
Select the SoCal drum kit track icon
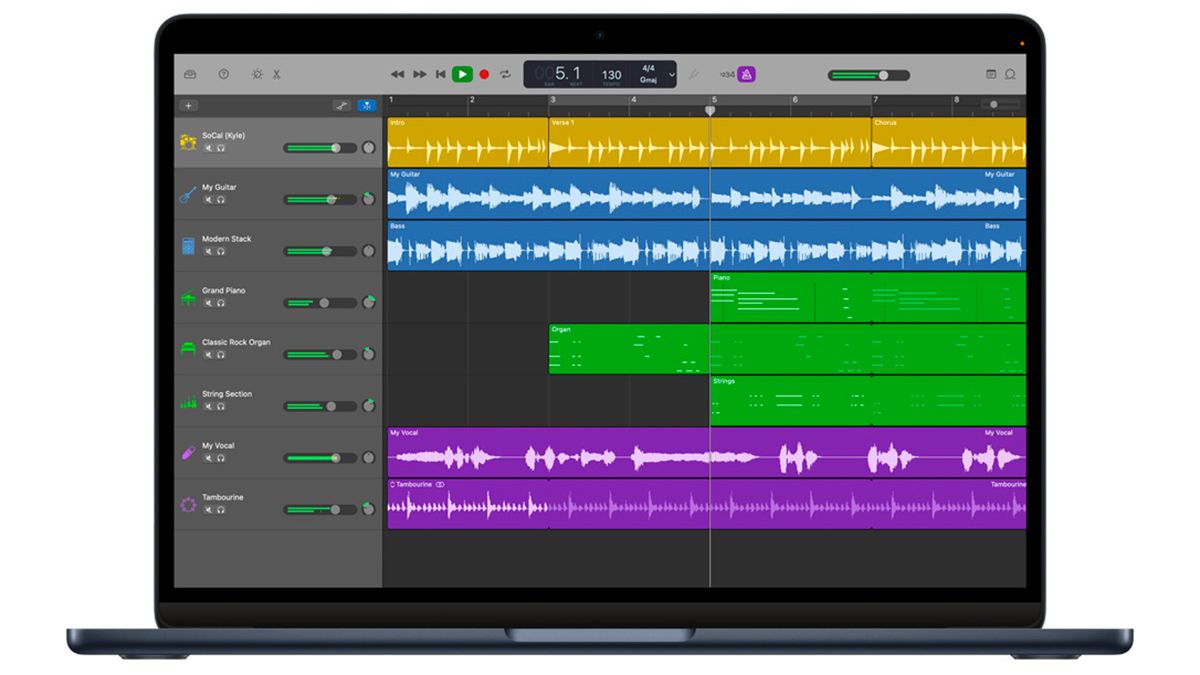click(x=187, y=142)
